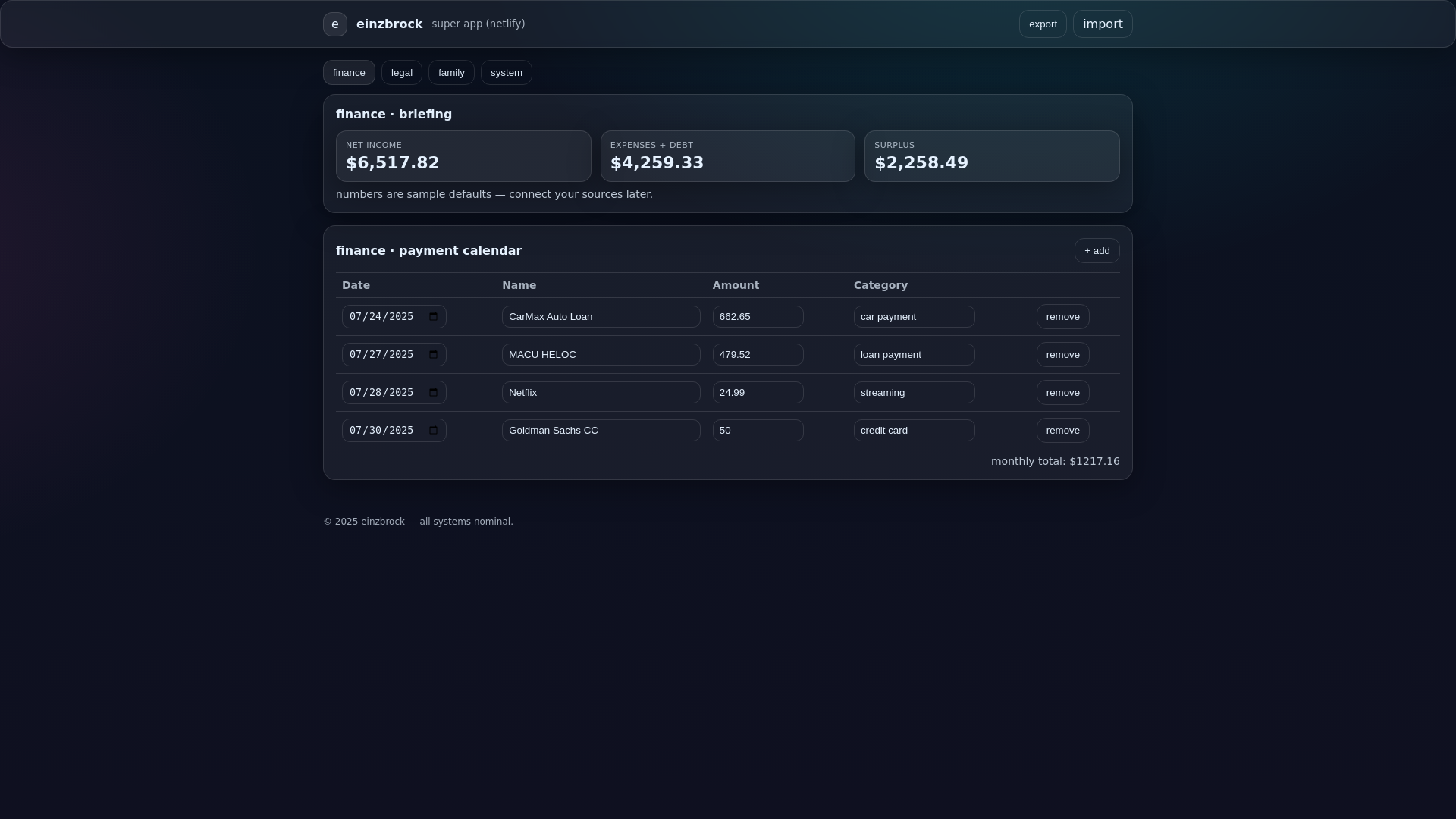Edit the streaming category field

click(915, 393)
